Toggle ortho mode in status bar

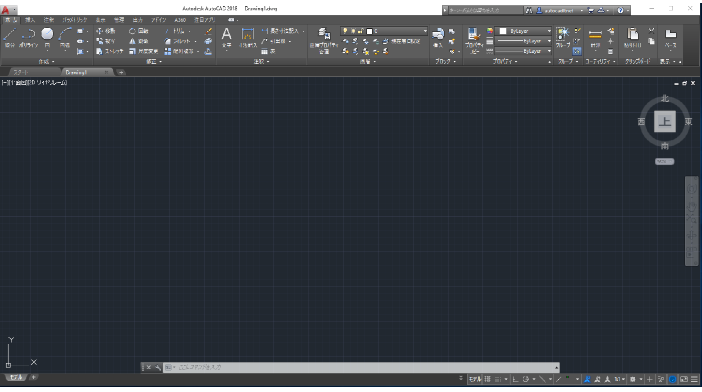pyautogui.click(x=515, y=379)
